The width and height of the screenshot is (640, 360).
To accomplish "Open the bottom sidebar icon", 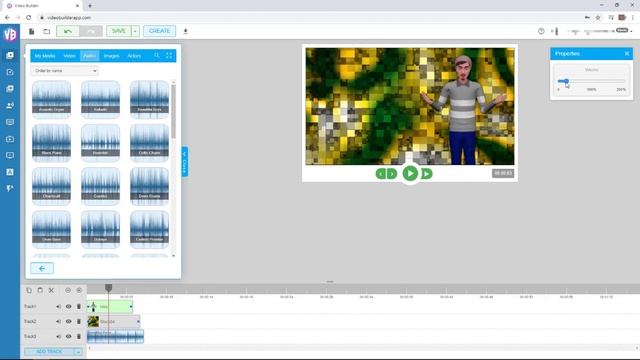I will [10, 188].
